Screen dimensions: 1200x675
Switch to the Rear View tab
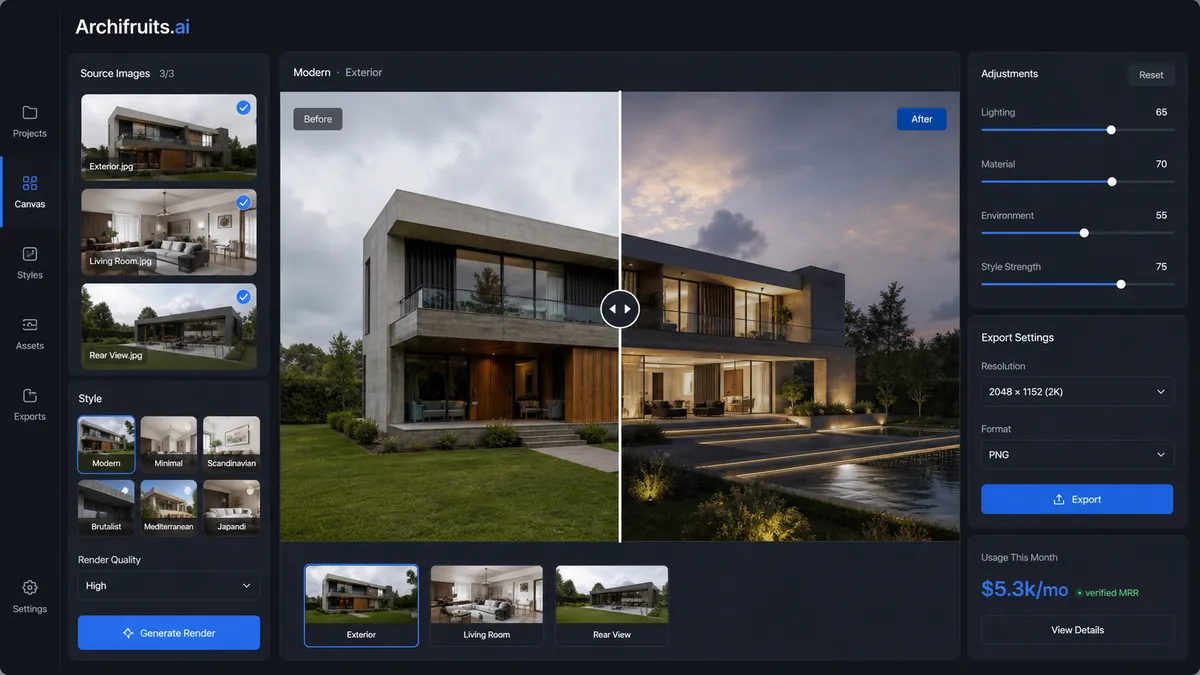[612, 606]
